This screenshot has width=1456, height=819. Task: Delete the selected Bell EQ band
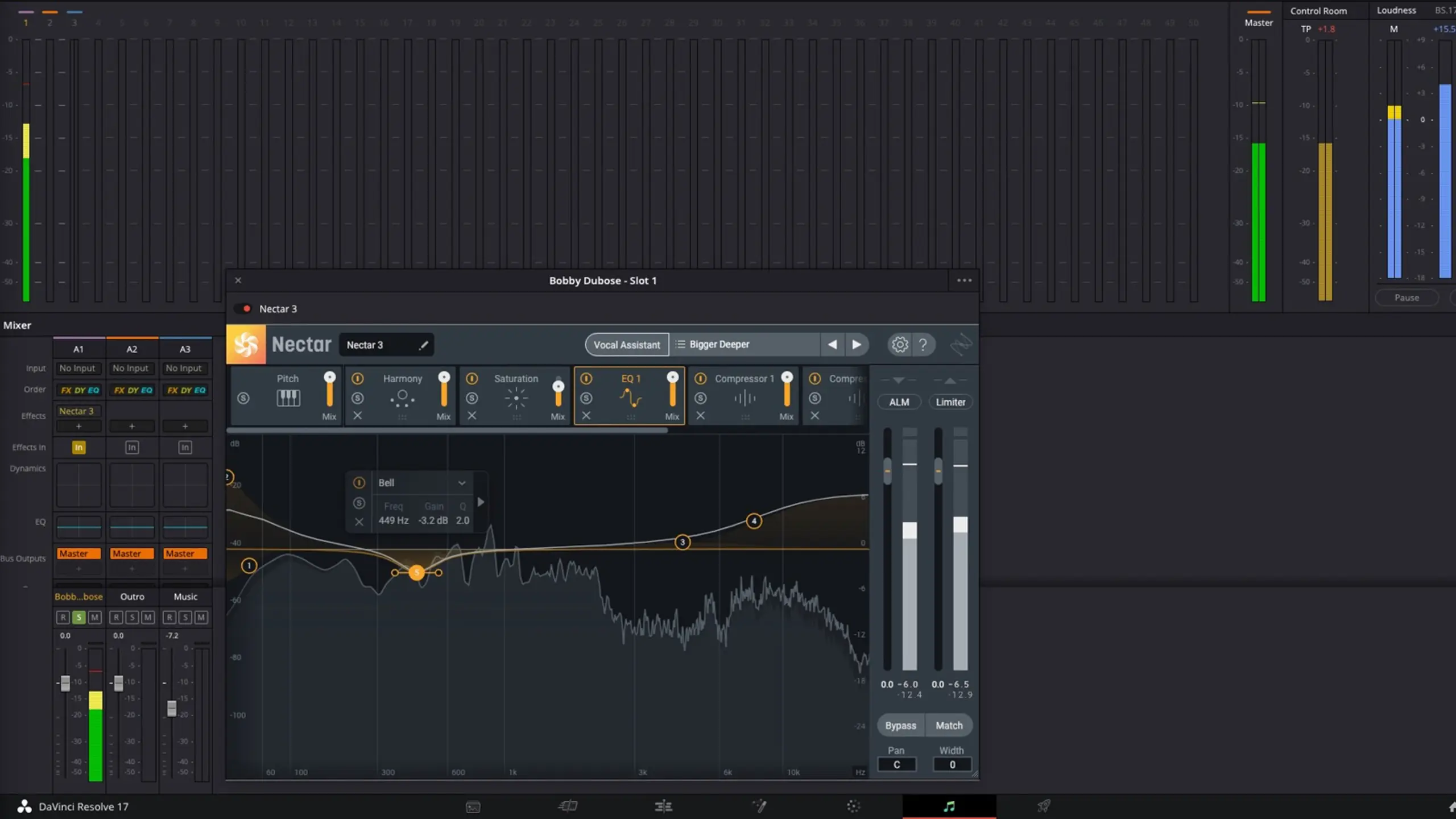[359, 522]
